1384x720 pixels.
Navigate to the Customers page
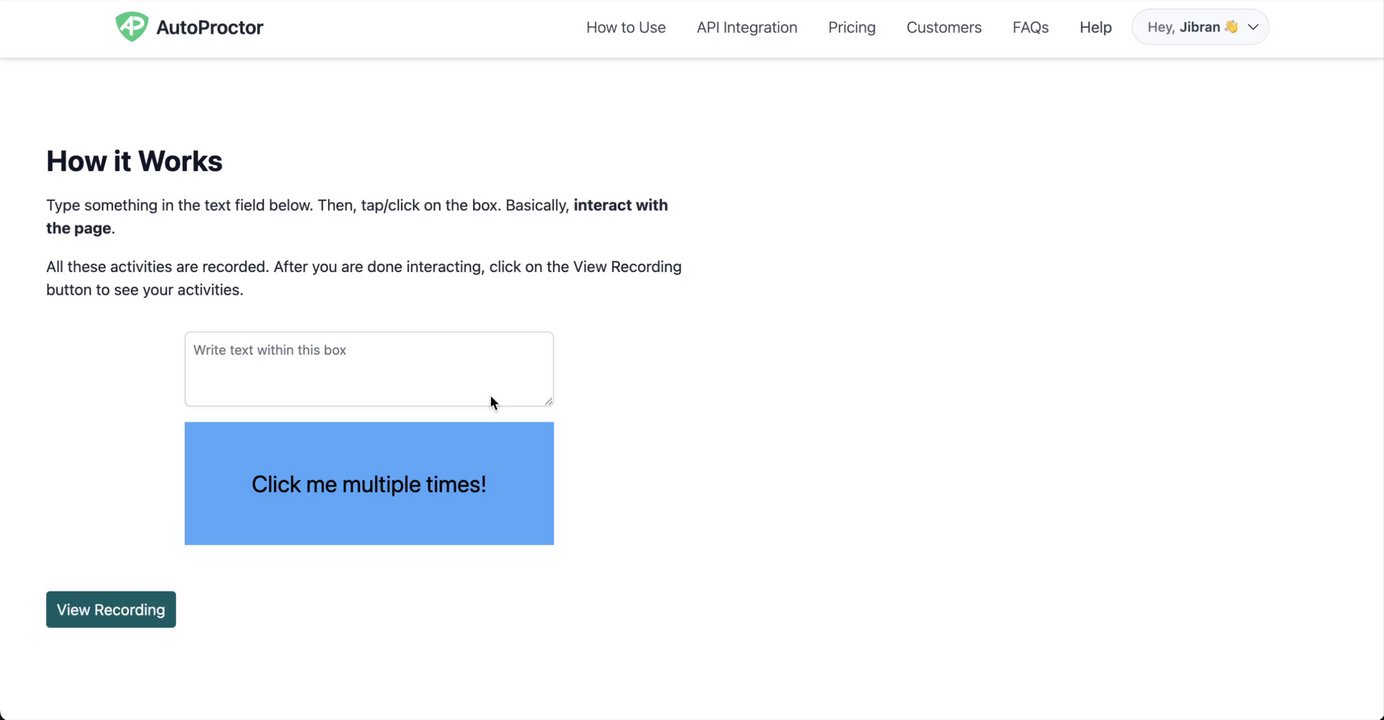pos(944,28)
